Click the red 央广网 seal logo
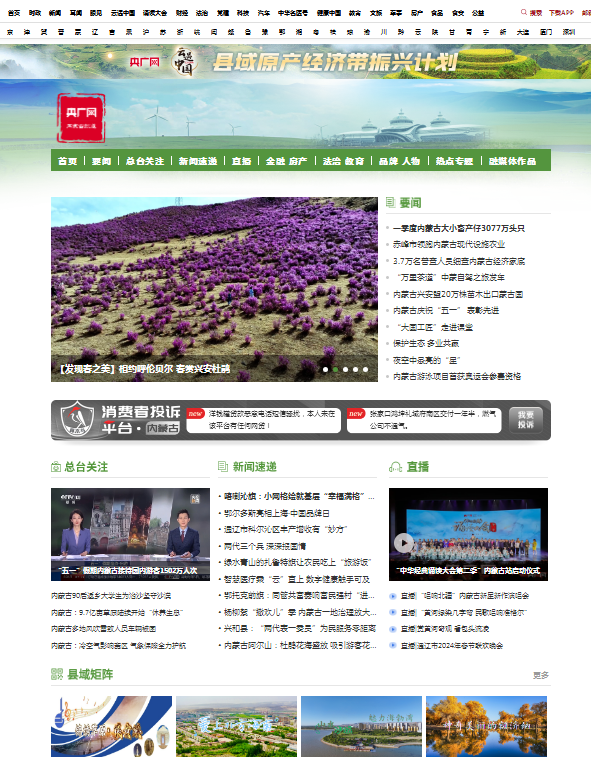Image resolution: width=591 pixels, height=763 pixels. click(81, 118)
